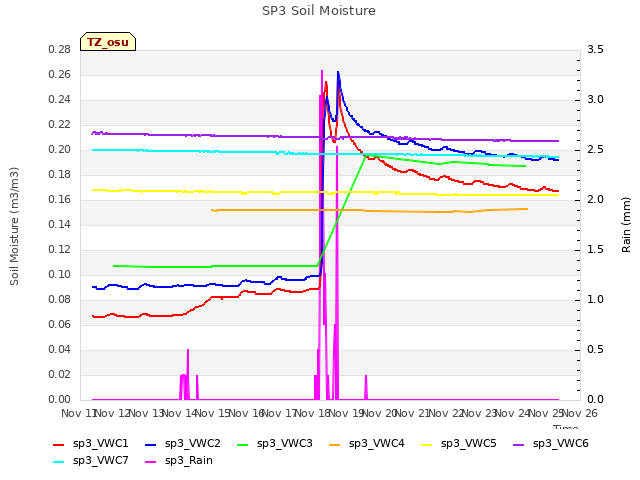Click the purple sp3_VWC6 legend swatch
Image resolution: width=640 pixels, height=480 pixels.
[519, 444]
